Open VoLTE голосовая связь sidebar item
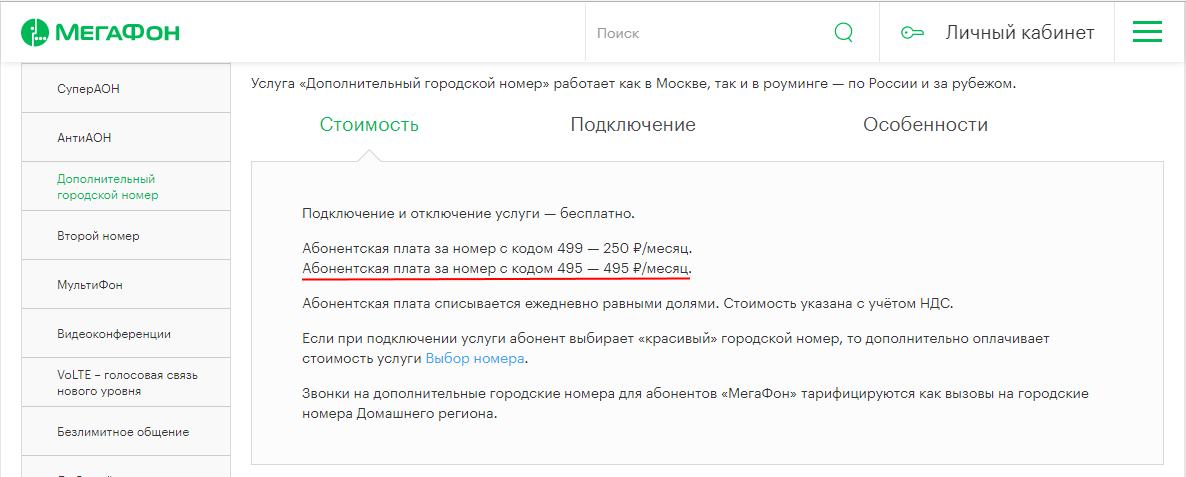Screen dimensions: 1186x477 [126, 383]
